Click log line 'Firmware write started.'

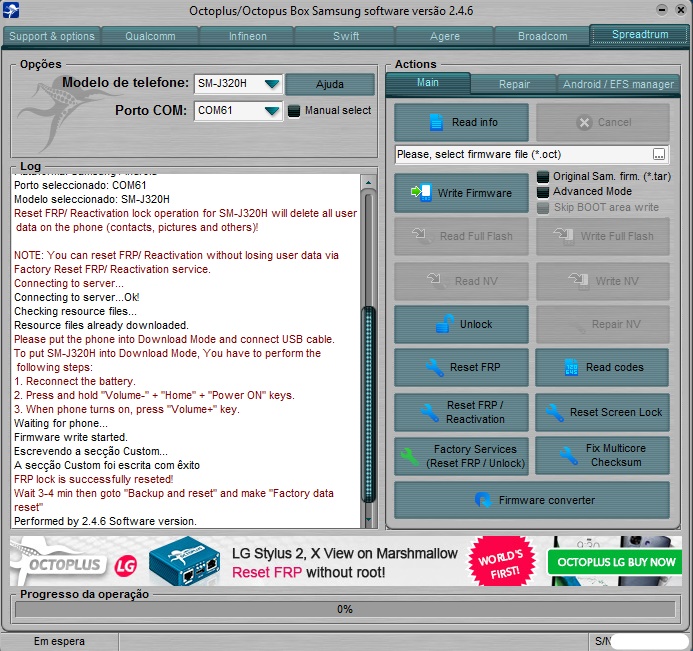pyautogui.click(x=71, y=437)
